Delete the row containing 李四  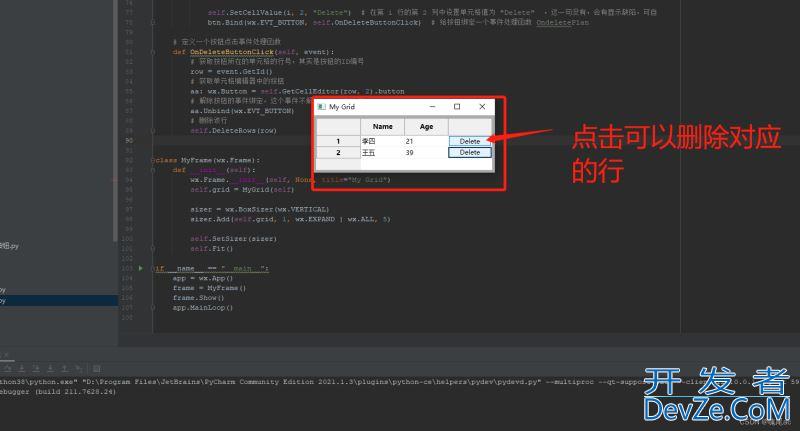click(x=469, y=141)
